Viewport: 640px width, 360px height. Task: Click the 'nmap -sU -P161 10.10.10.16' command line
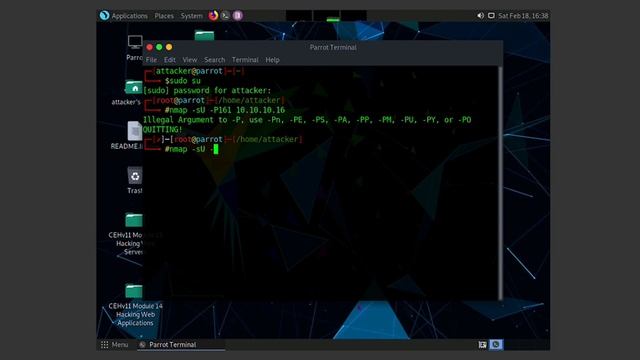click(x=225, y=110)
